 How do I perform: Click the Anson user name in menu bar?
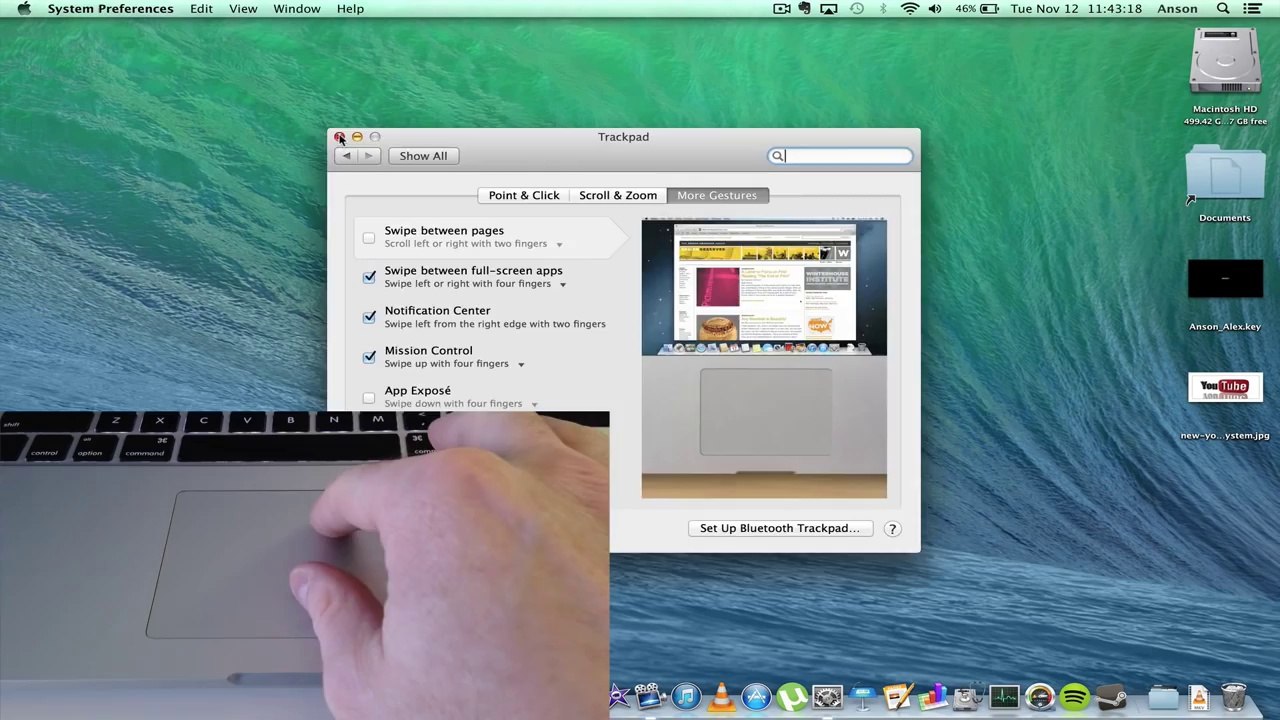1177,9
